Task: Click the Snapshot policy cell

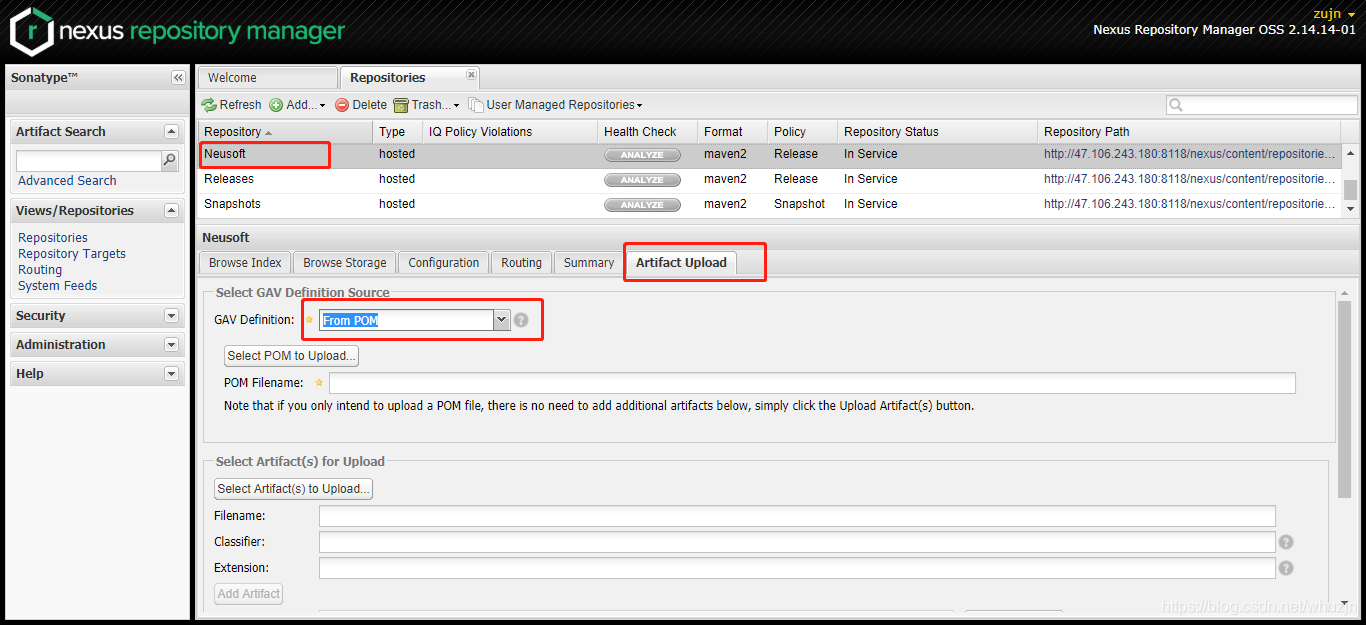Action: click(799, 204)
